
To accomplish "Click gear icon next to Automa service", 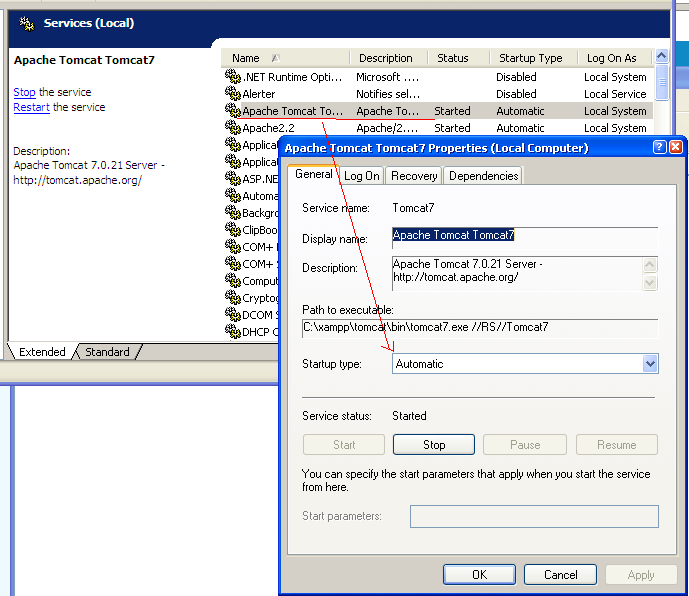I will point(232,196).
